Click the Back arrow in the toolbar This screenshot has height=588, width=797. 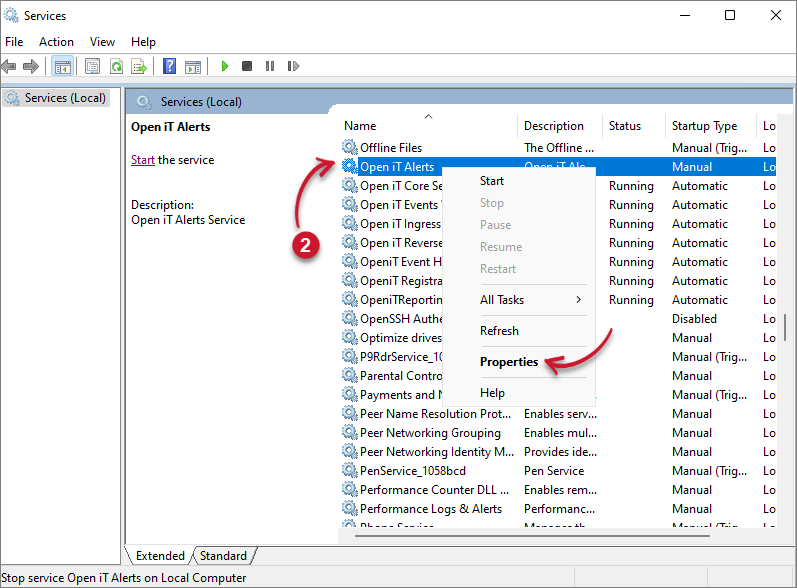click(10, 66)
